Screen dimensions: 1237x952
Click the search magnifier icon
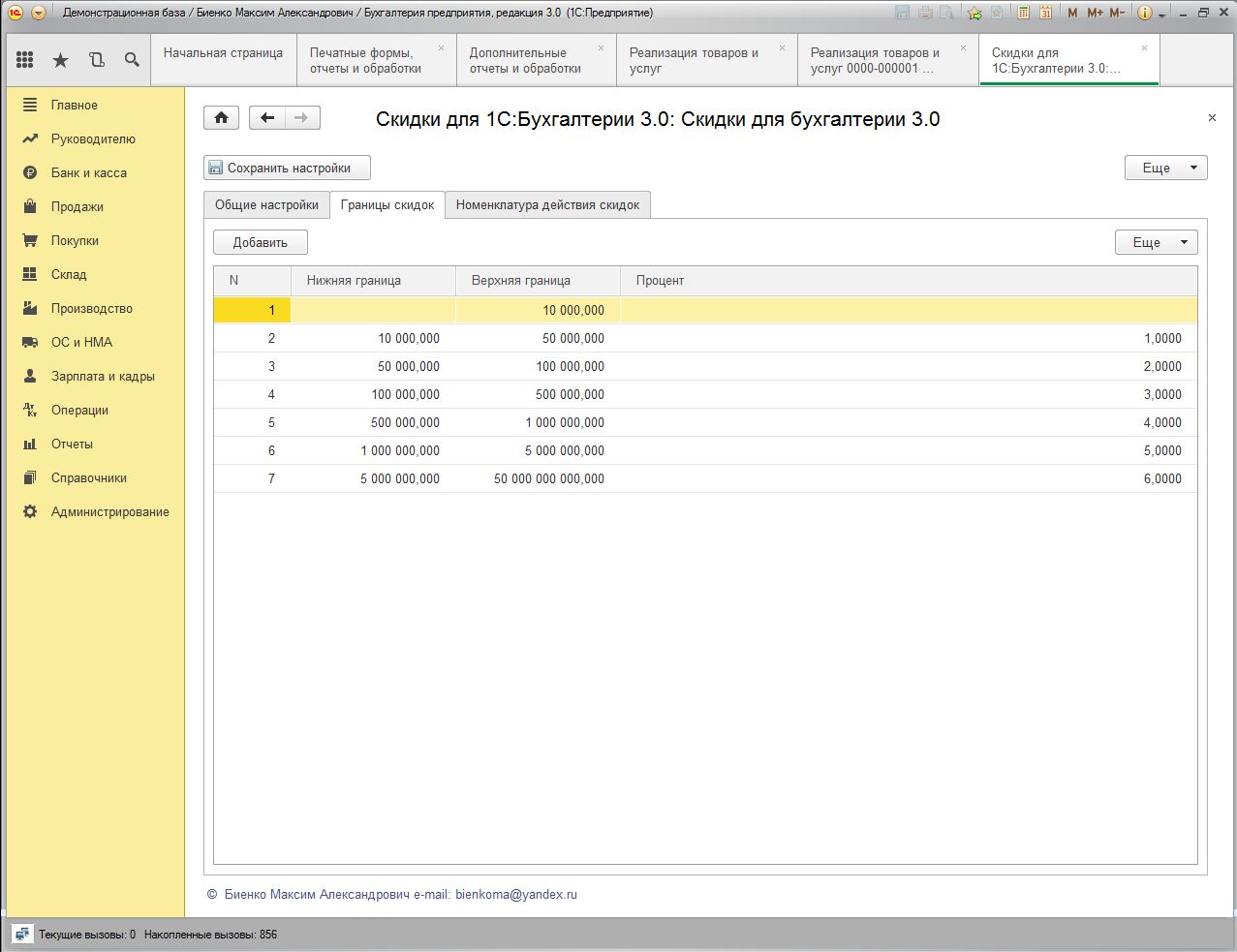[x=132, y=60]
